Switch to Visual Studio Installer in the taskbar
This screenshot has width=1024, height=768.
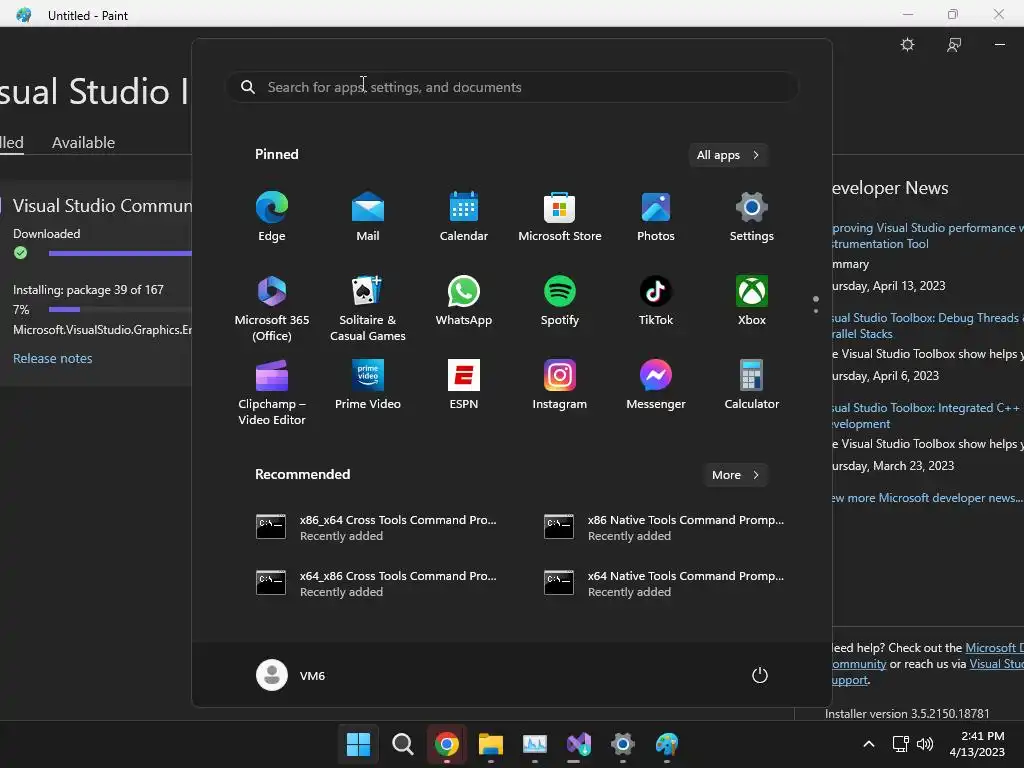(x=579, y=744)
